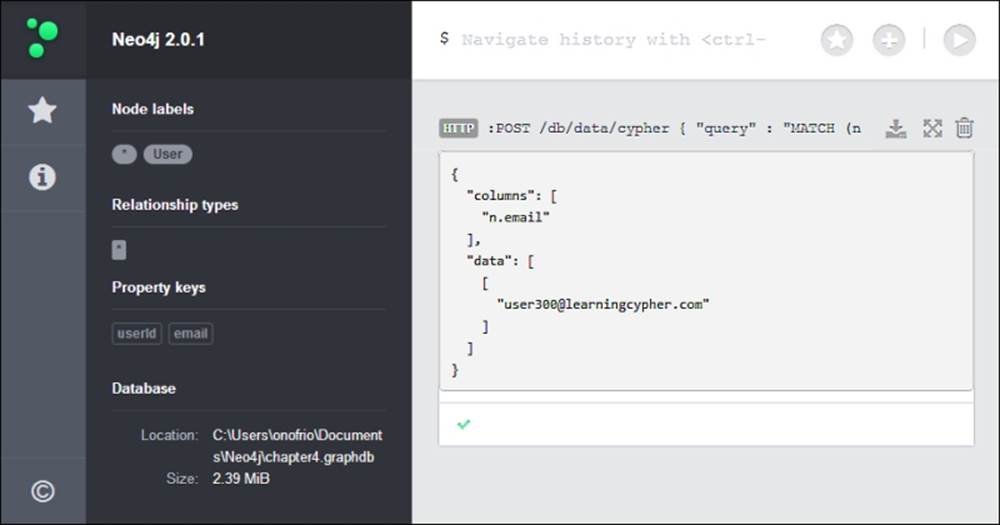Save query as favorite star button
The image size is (1000, 525).
point(837,40)
